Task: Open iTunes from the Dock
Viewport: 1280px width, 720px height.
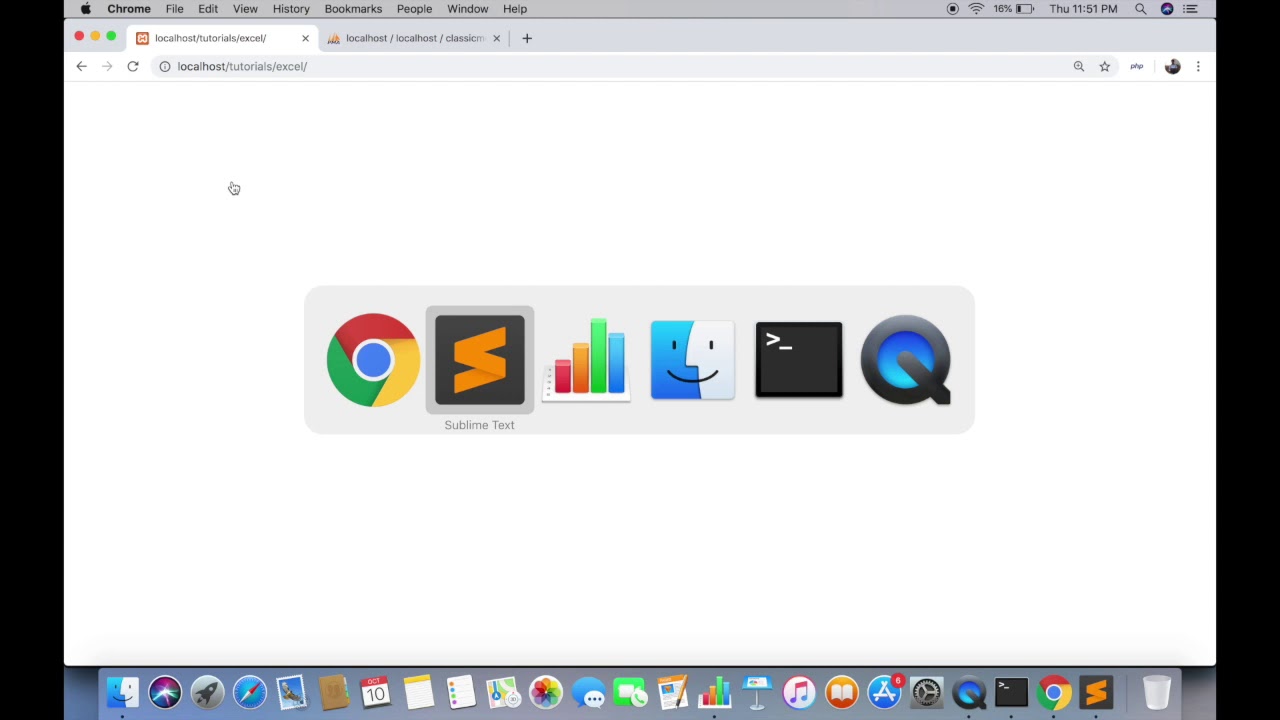Action: tap(799, 692)
